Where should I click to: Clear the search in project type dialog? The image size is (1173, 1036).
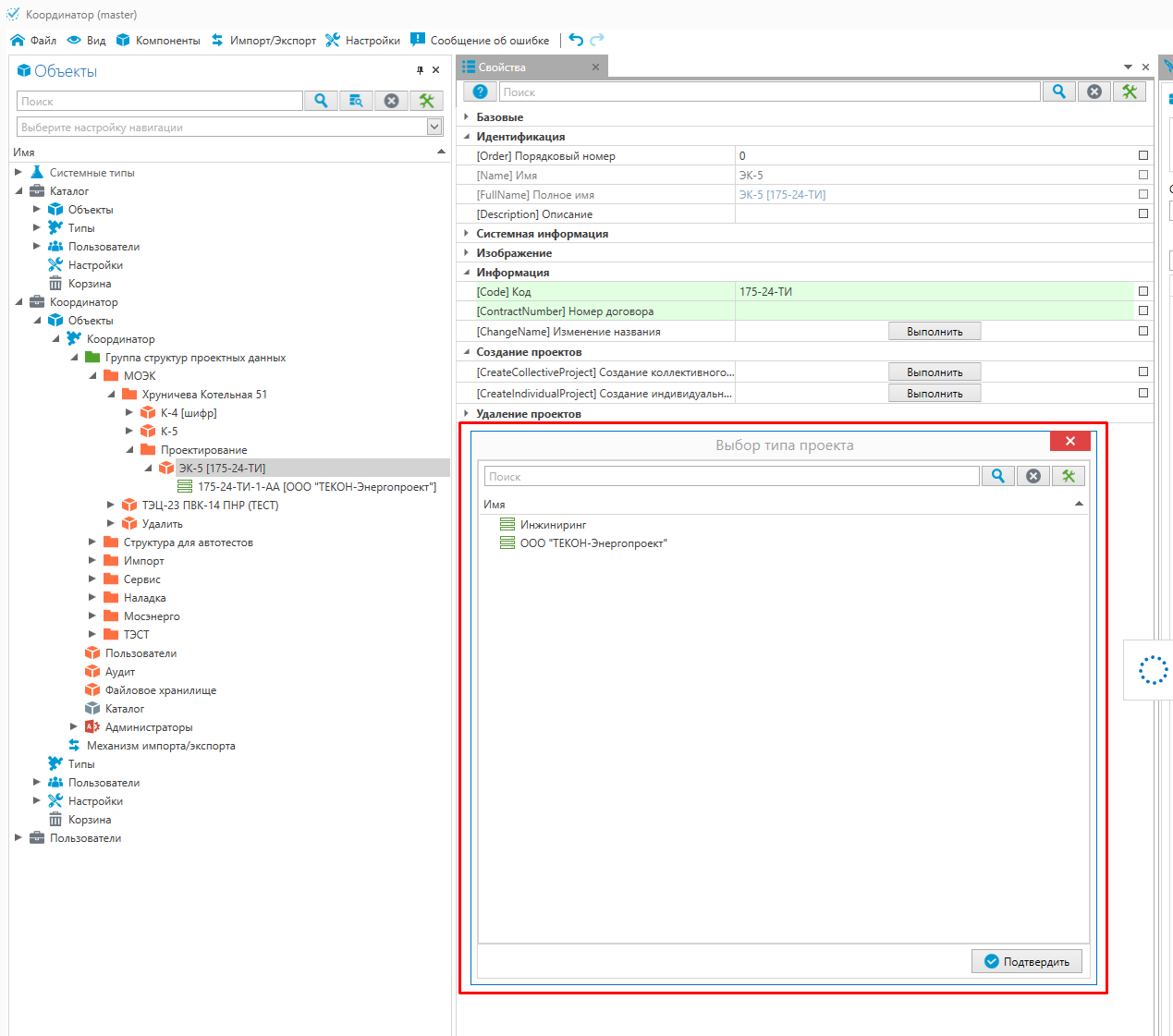(1033, 476)
